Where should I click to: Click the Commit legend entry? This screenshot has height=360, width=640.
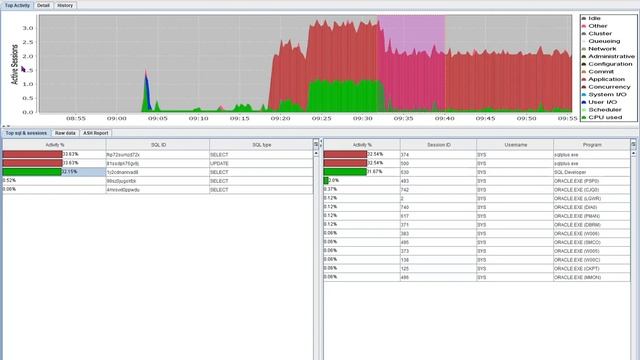click(598, 71)
